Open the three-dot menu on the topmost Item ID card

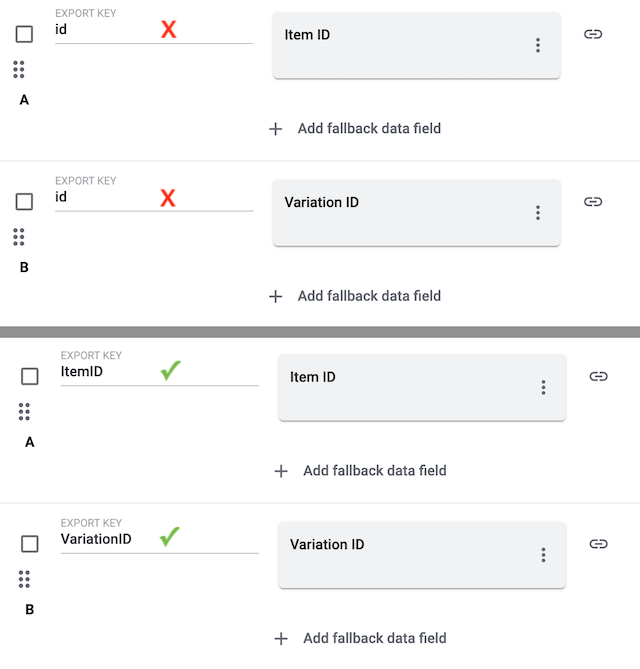pyautogui.click(x=538, y=45)
